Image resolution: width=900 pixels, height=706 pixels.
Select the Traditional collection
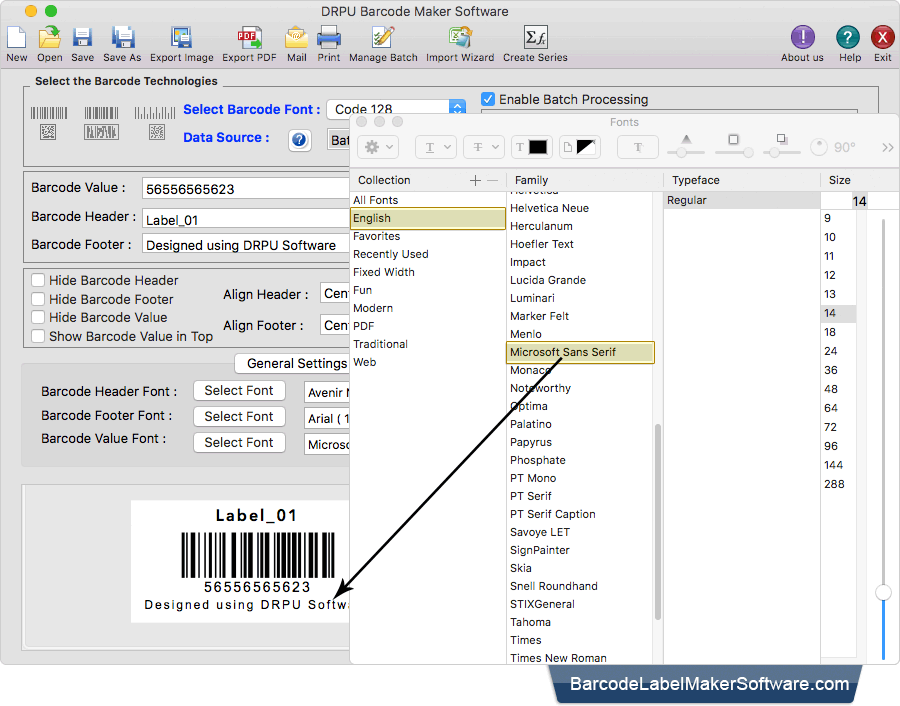(428, 344)
